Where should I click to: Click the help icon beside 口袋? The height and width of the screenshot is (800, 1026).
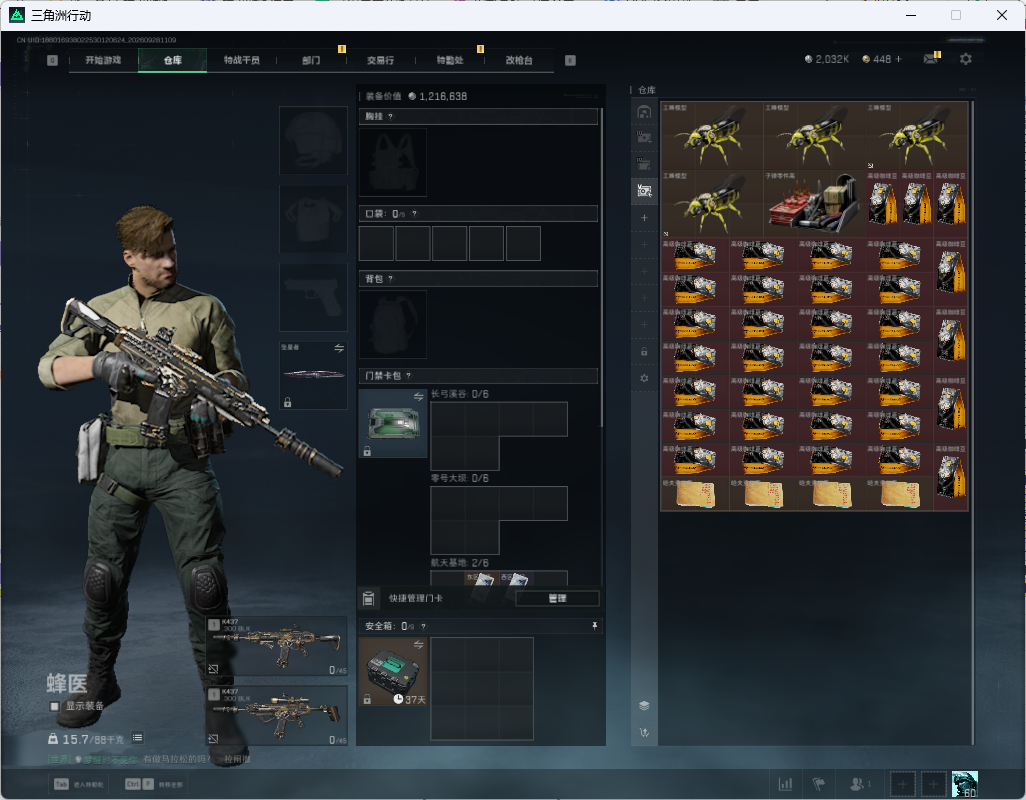coord(414,214)
